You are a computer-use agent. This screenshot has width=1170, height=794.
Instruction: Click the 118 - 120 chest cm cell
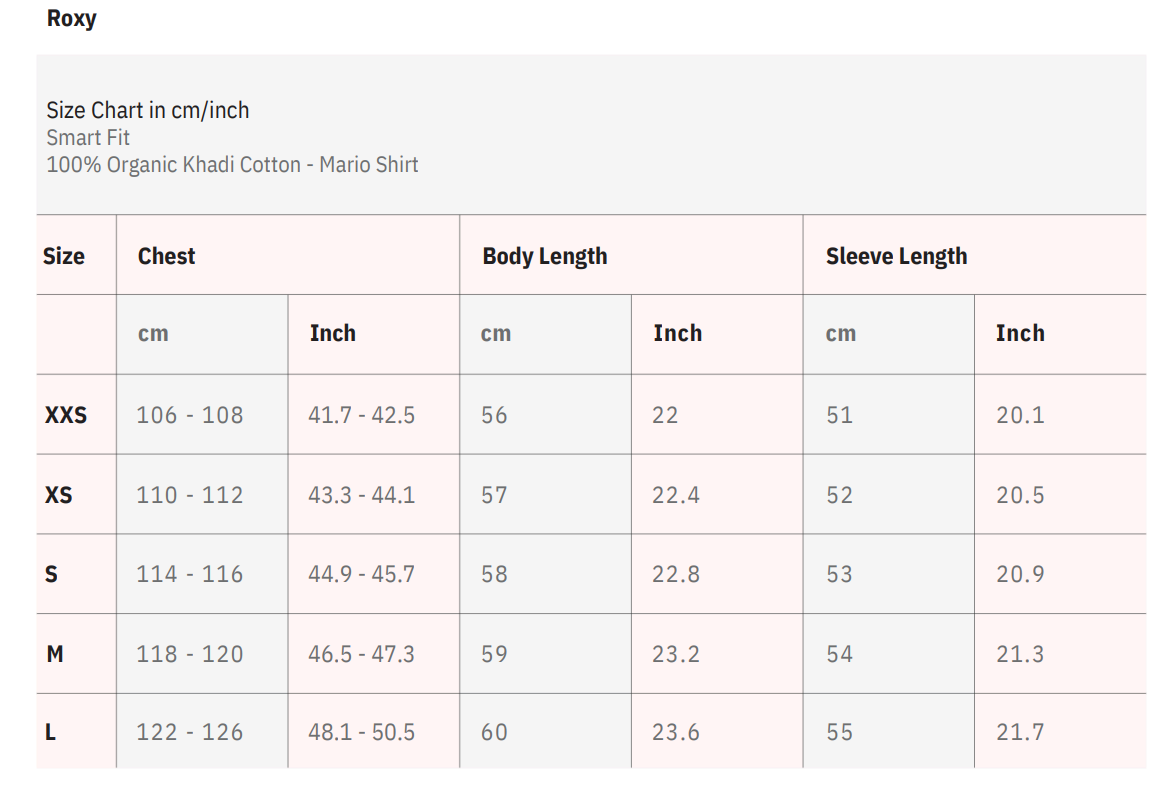(x=190, y=654)
